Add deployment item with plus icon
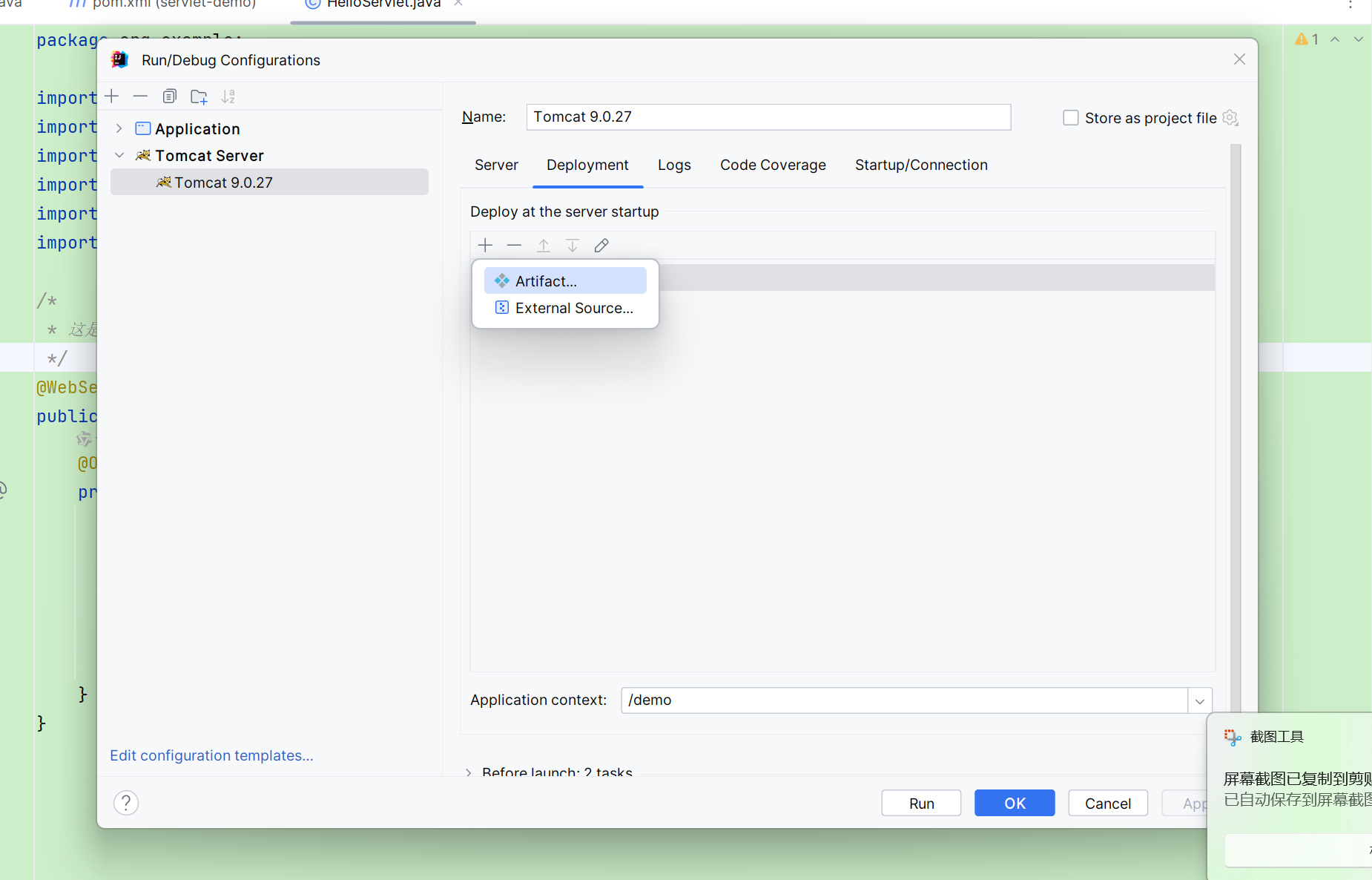This screenshot has width=1372, height=880. (485, 246)
